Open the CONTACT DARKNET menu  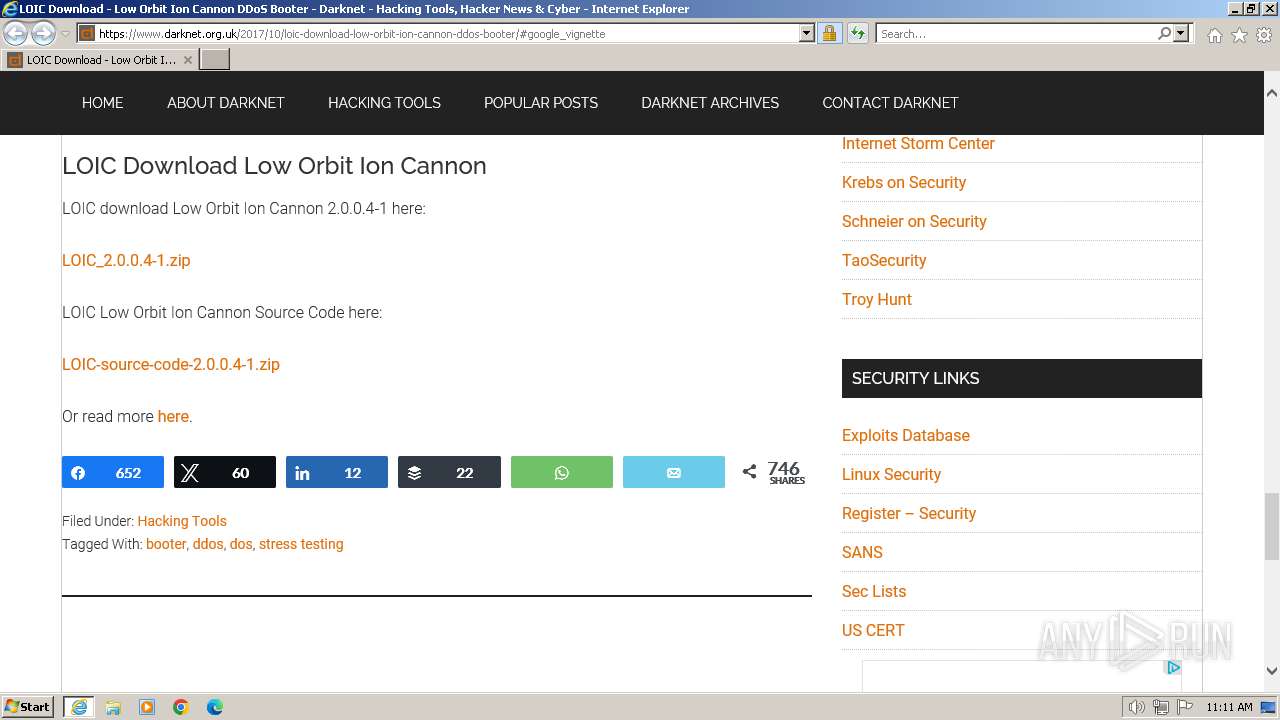click(890, 103)
